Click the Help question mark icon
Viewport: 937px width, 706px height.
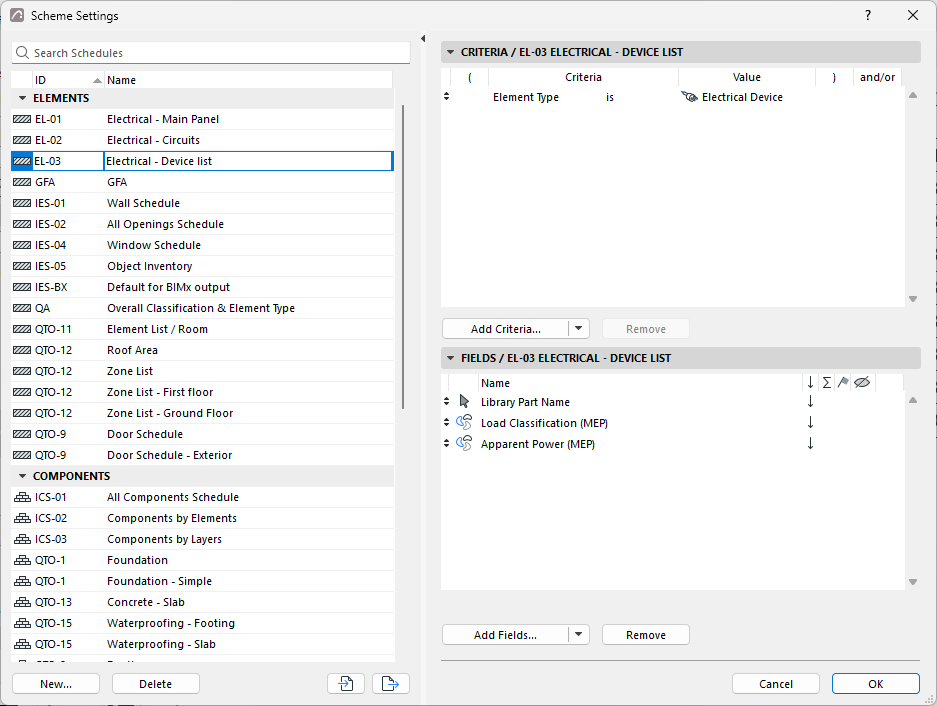click(x=868, y=16)
